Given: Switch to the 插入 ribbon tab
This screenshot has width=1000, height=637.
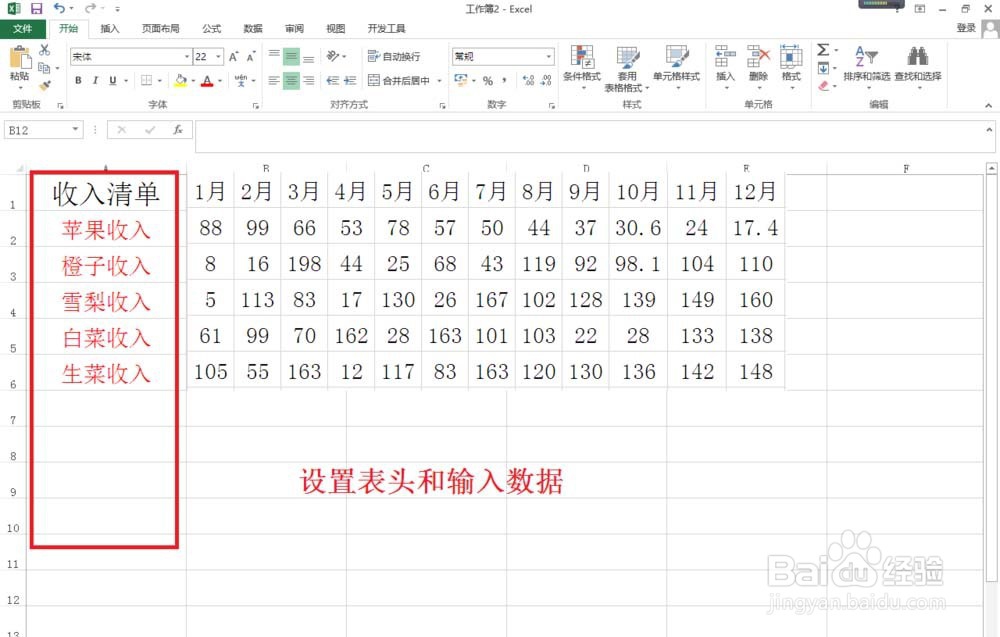Looking at the screenshot, I should [x=110, y=28].
